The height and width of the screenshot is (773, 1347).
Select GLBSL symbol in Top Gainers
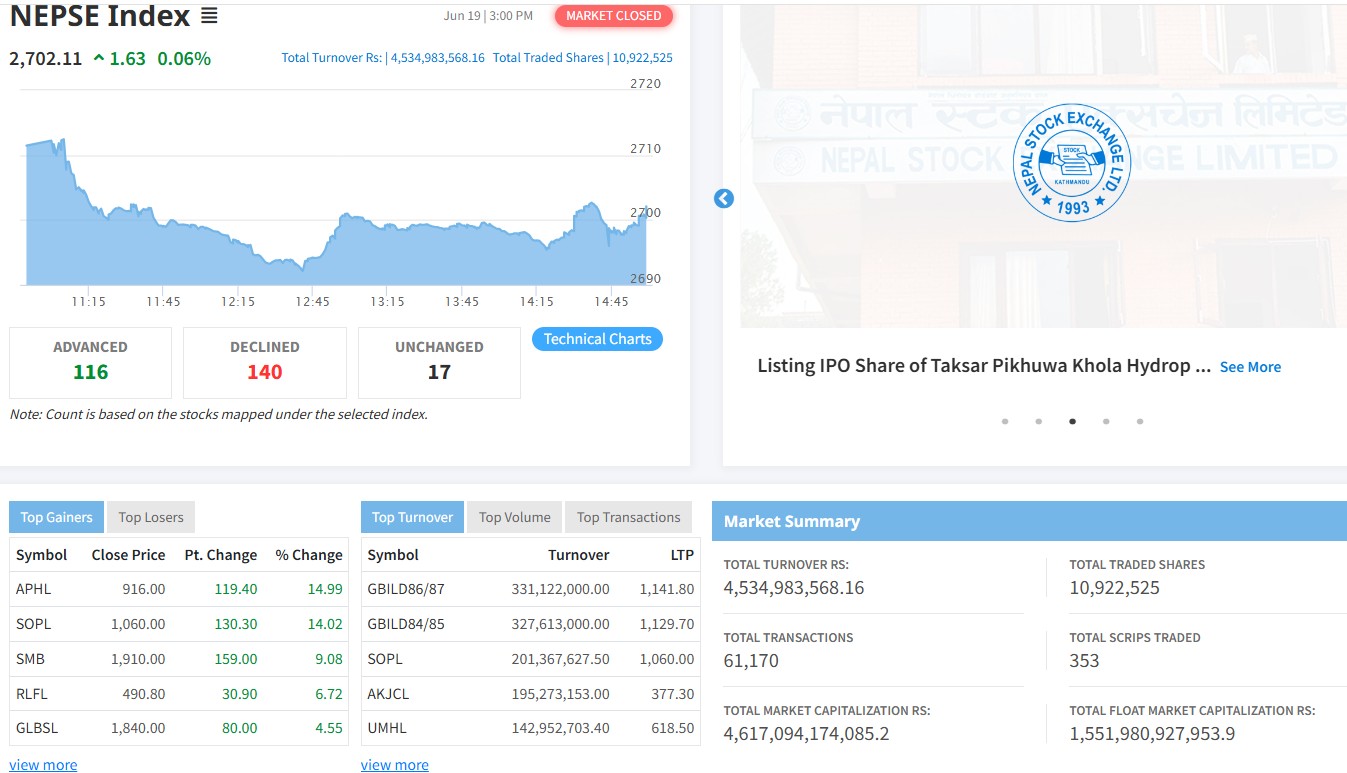(x=36, y=728)
